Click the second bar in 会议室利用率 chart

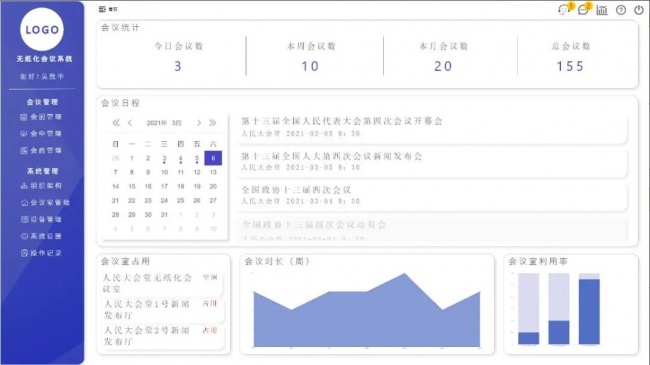(559, 309)
